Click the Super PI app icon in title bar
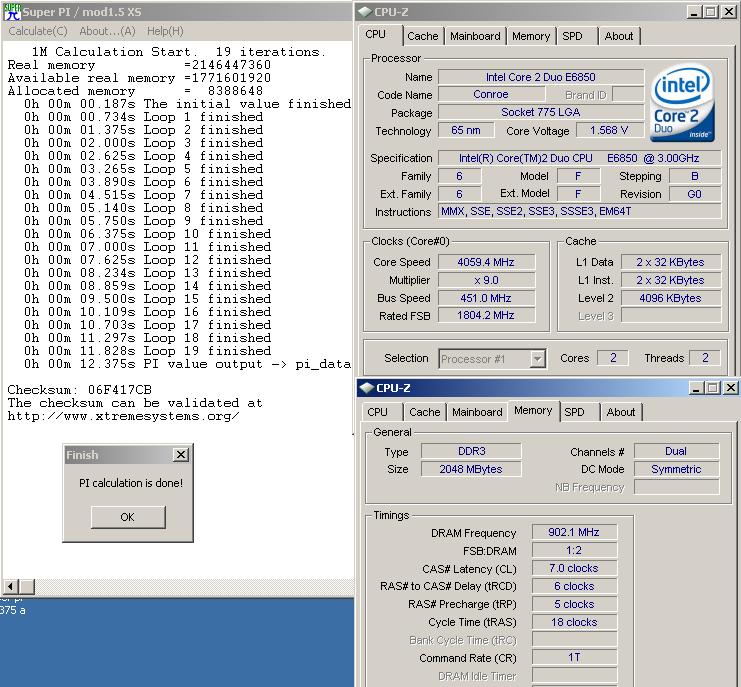 pos(13,12)
